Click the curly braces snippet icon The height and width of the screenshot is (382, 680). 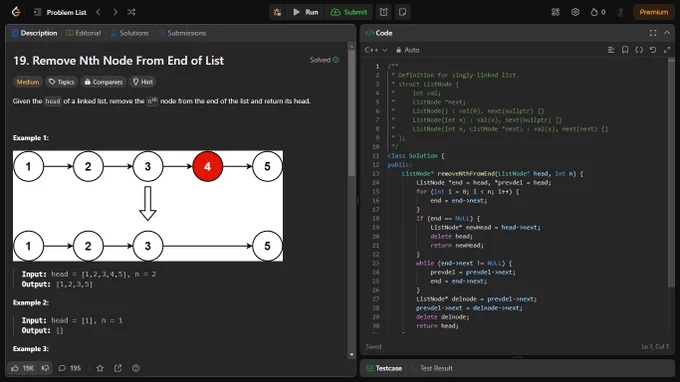click(639, 50)
